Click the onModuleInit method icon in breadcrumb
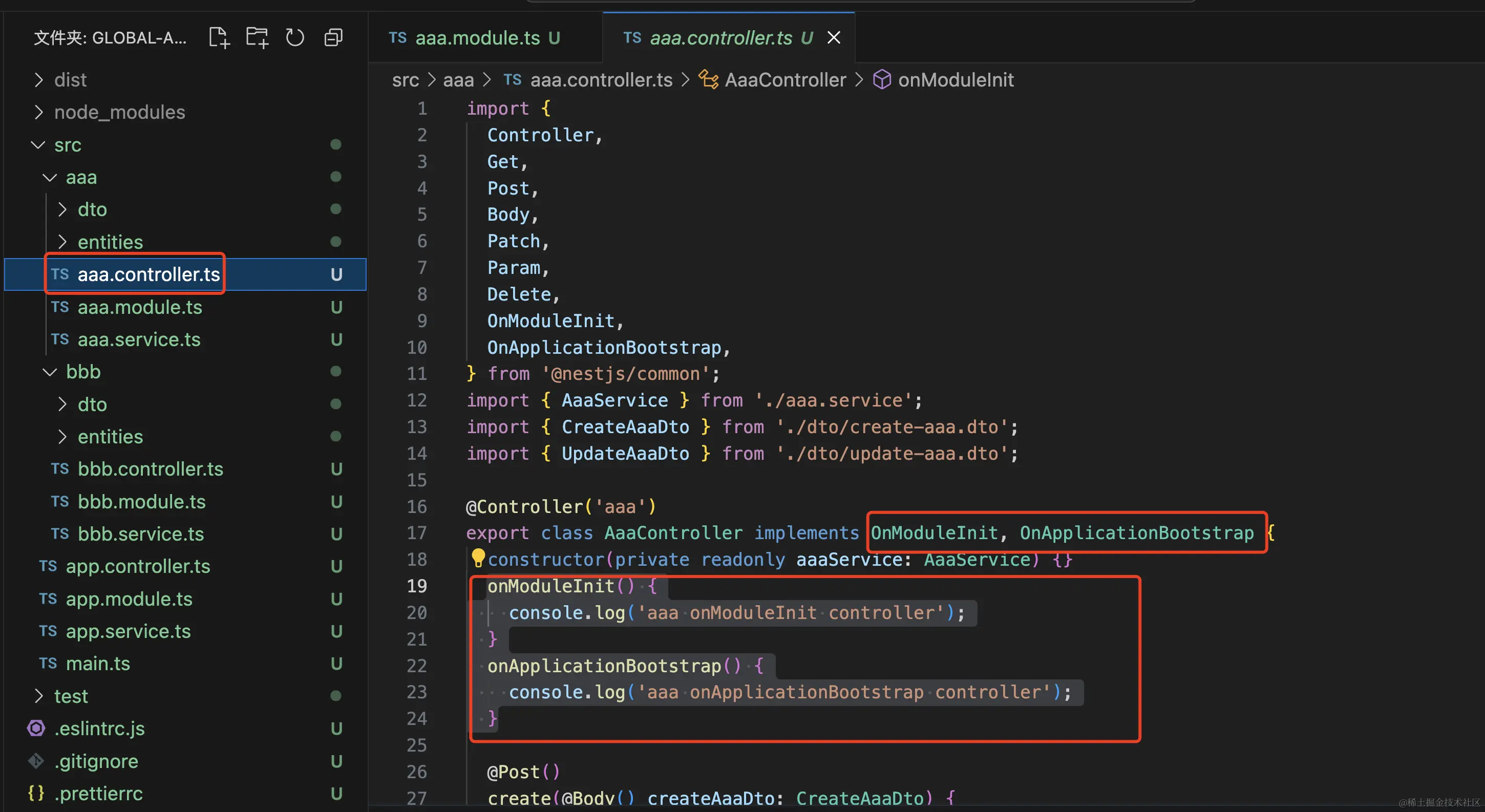The height and width of the screenshot is (812, 1485). tap(881, 79)
